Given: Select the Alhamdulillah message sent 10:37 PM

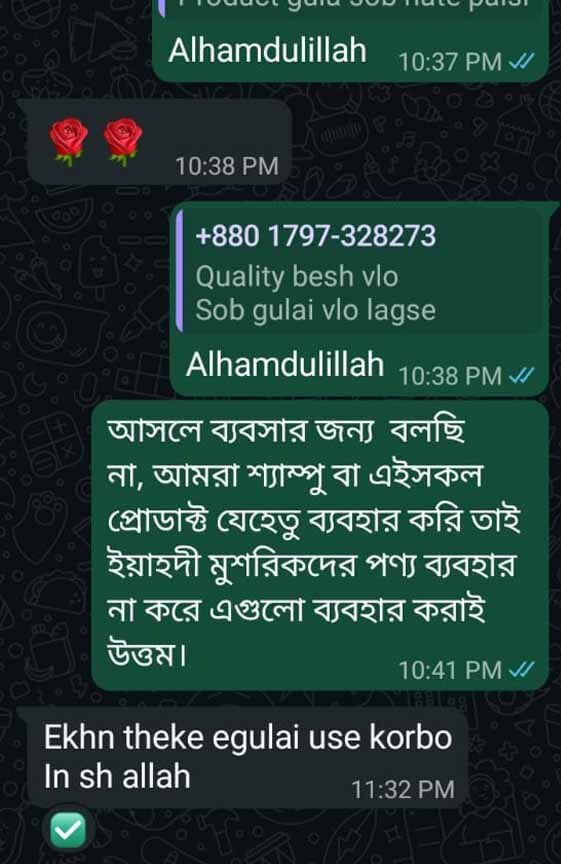Looking at the screenshot, I should [x=267, y=50].
